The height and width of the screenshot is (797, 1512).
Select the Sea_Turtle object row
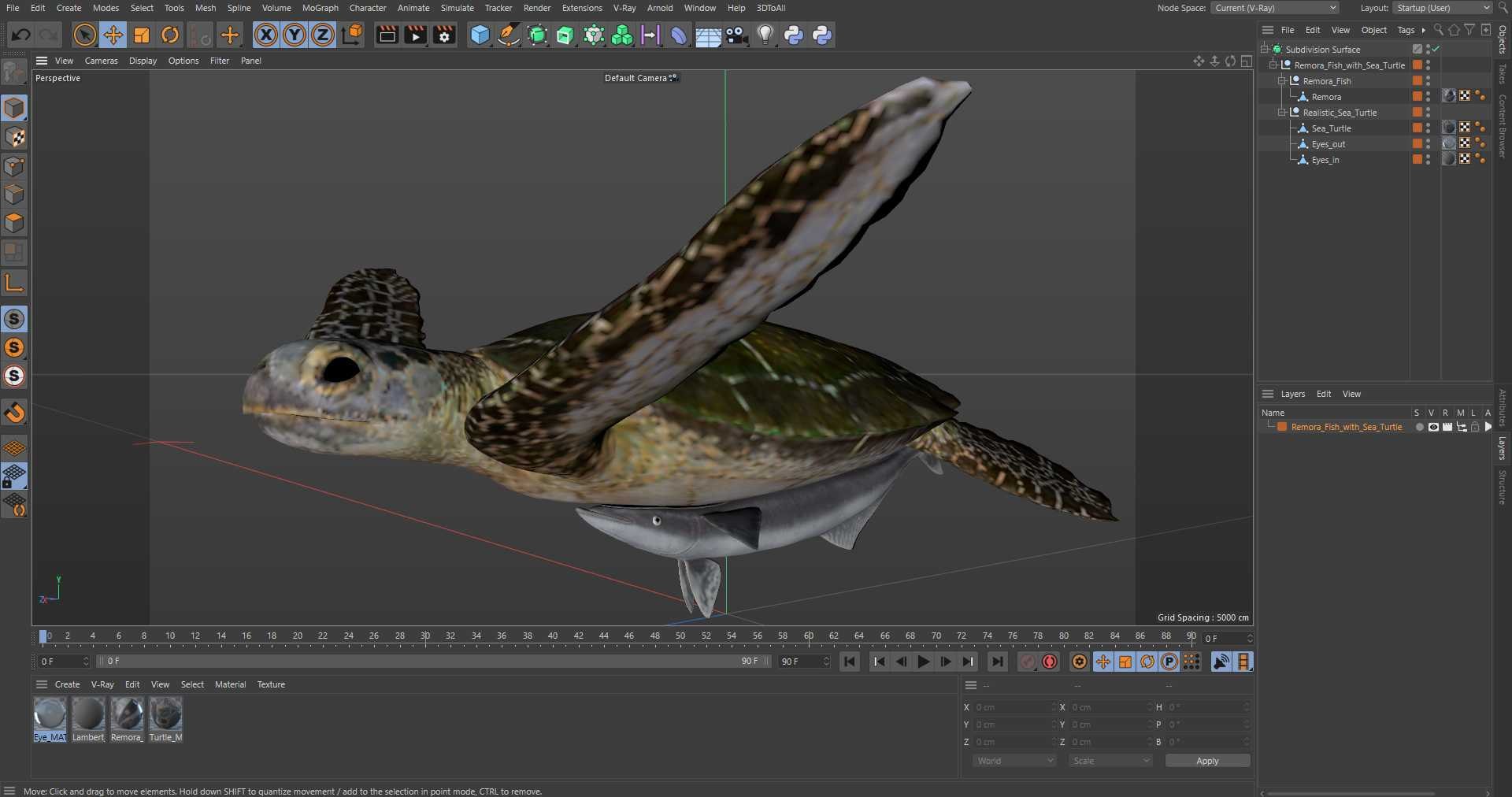pyautogui.click(x=1331, y=128)
